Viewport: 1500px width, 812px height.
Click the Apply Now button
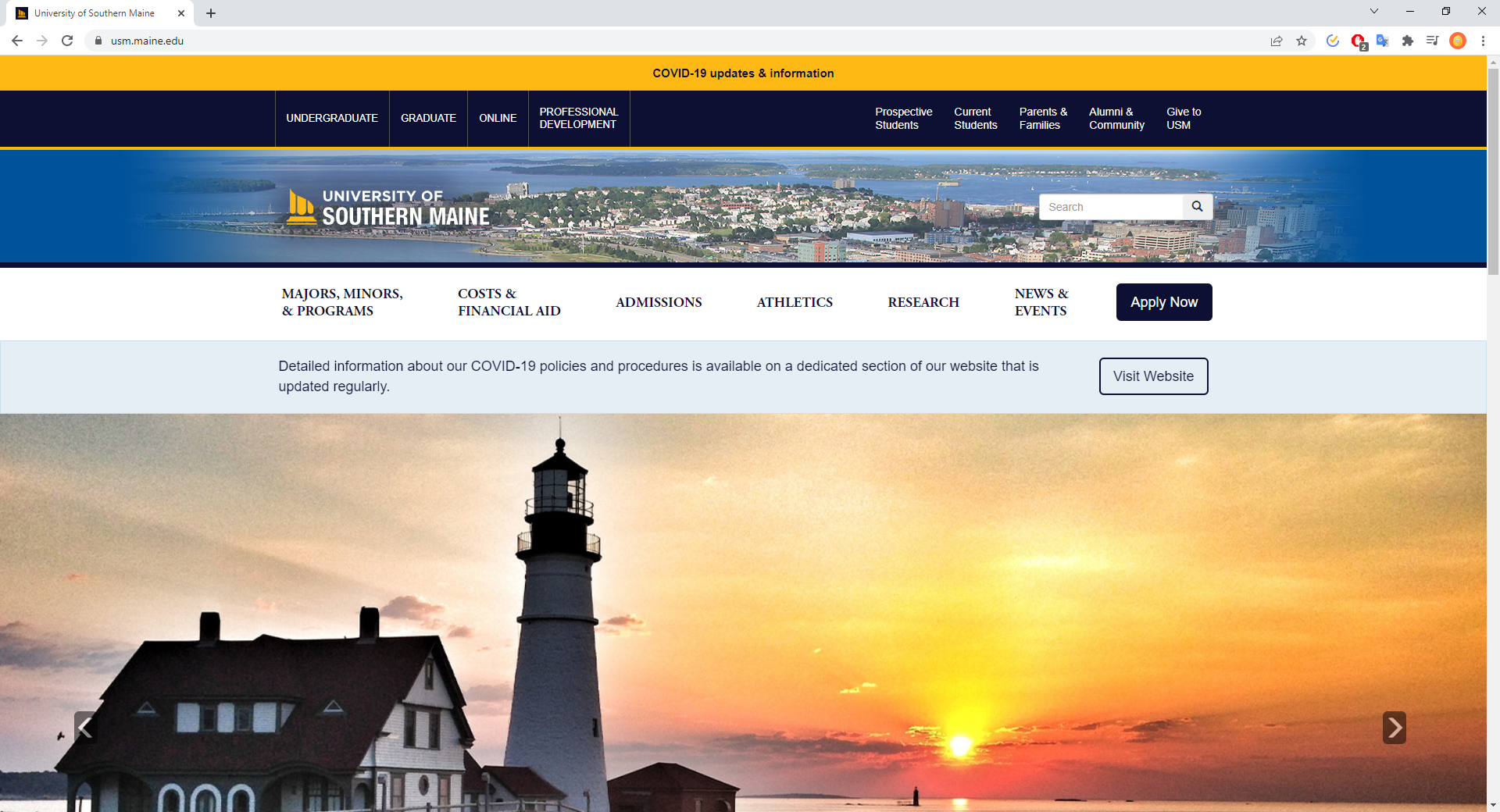1163,302
